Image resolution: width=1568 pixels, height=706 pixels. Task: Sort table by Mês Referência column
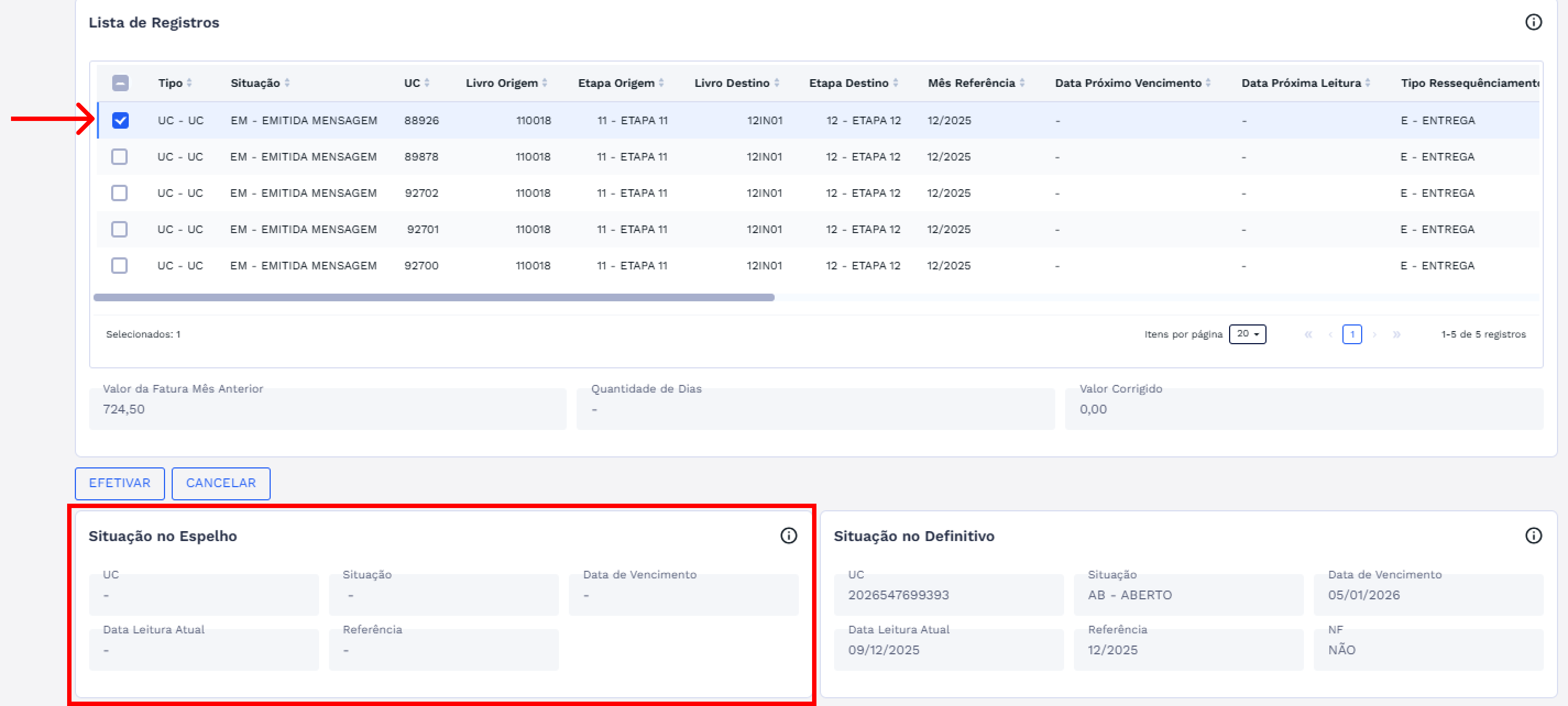(x=1022, y=84)
